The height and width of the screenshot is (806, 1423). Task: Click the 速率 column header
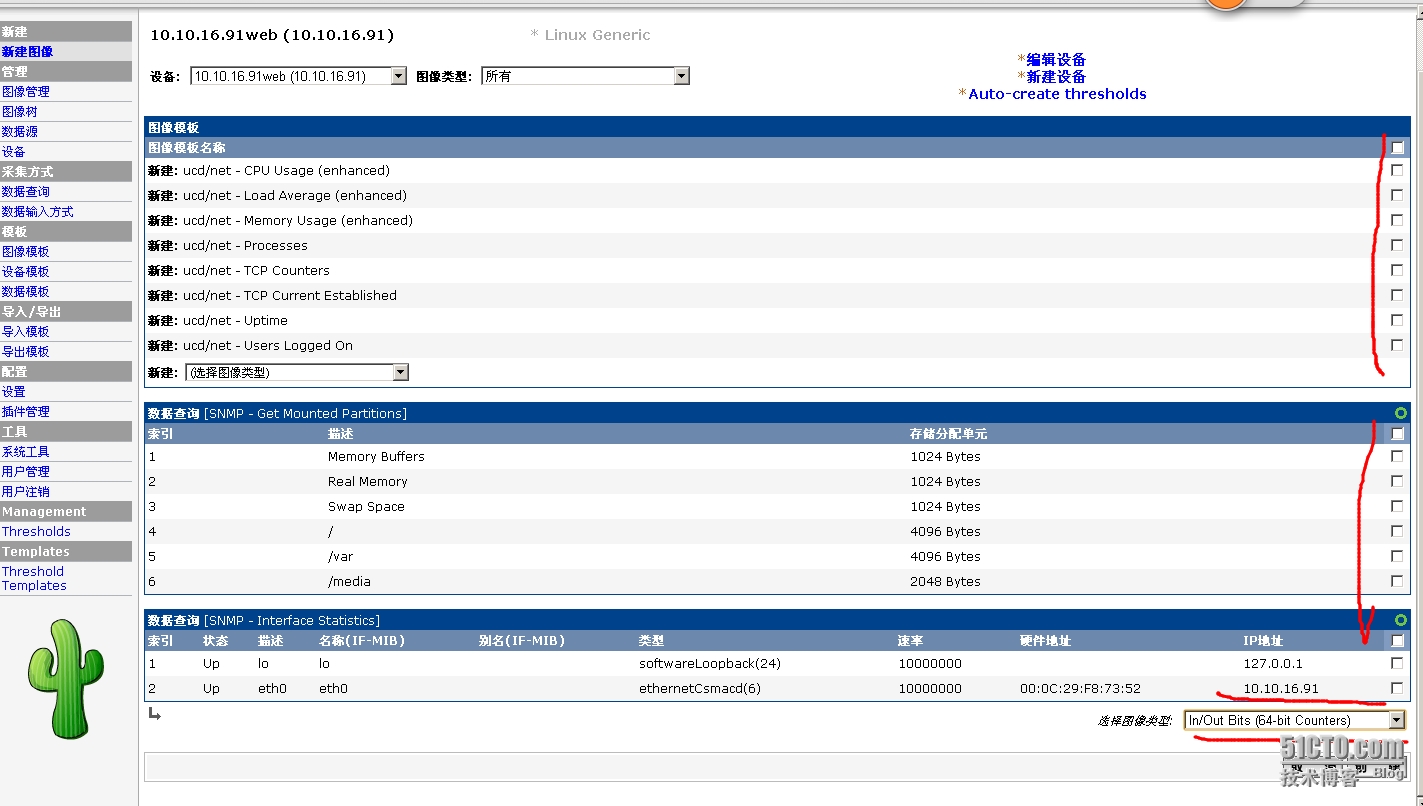[910, 641]
